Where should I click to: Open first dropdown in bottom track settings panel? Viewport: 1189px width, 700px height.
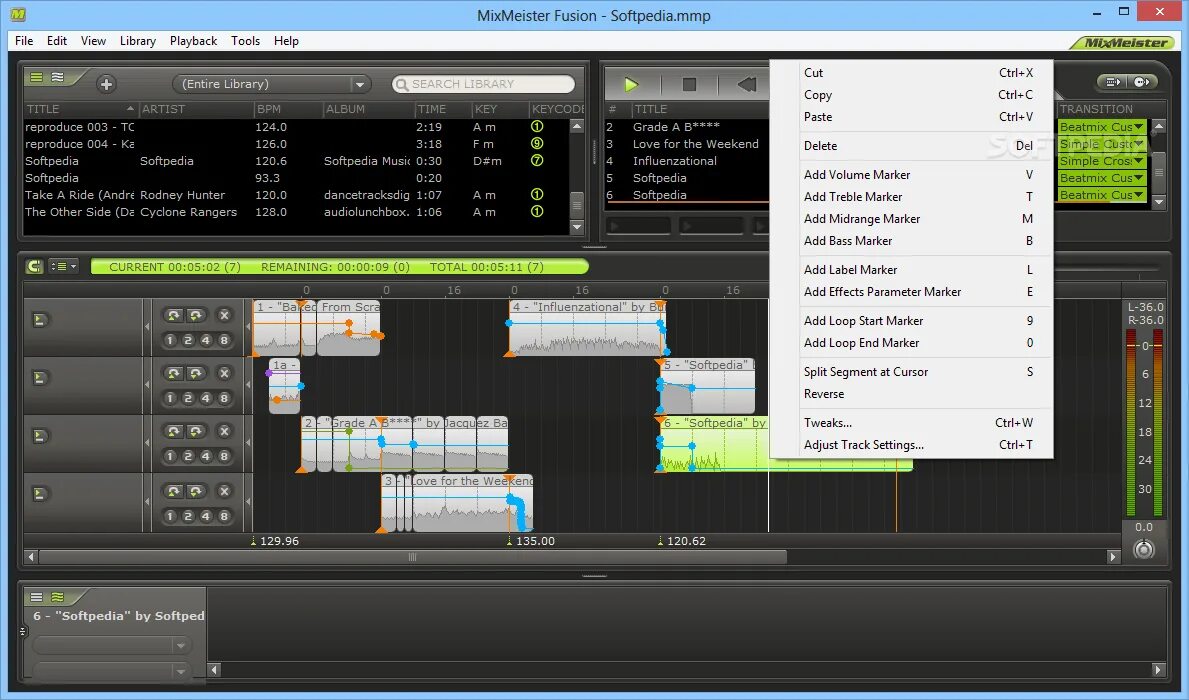coord(111,645)
